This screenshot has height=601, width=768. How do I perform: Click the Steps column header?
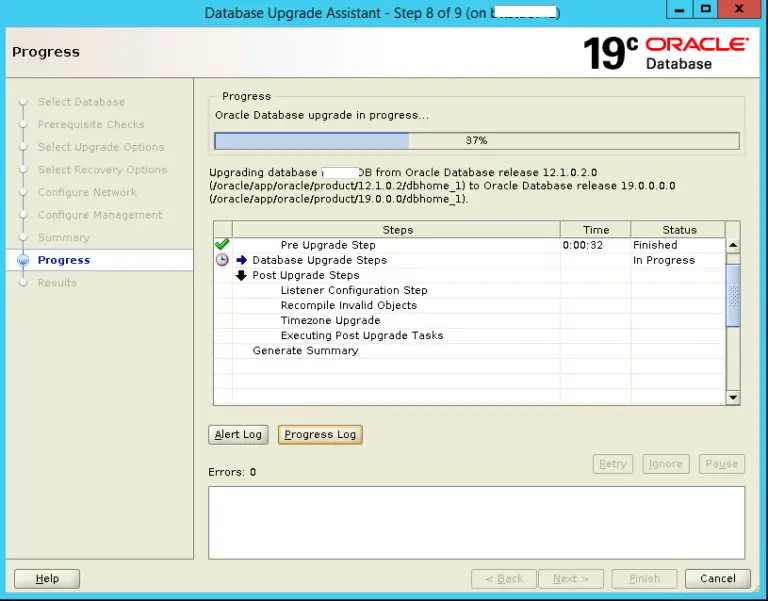[x=397, y=230]
